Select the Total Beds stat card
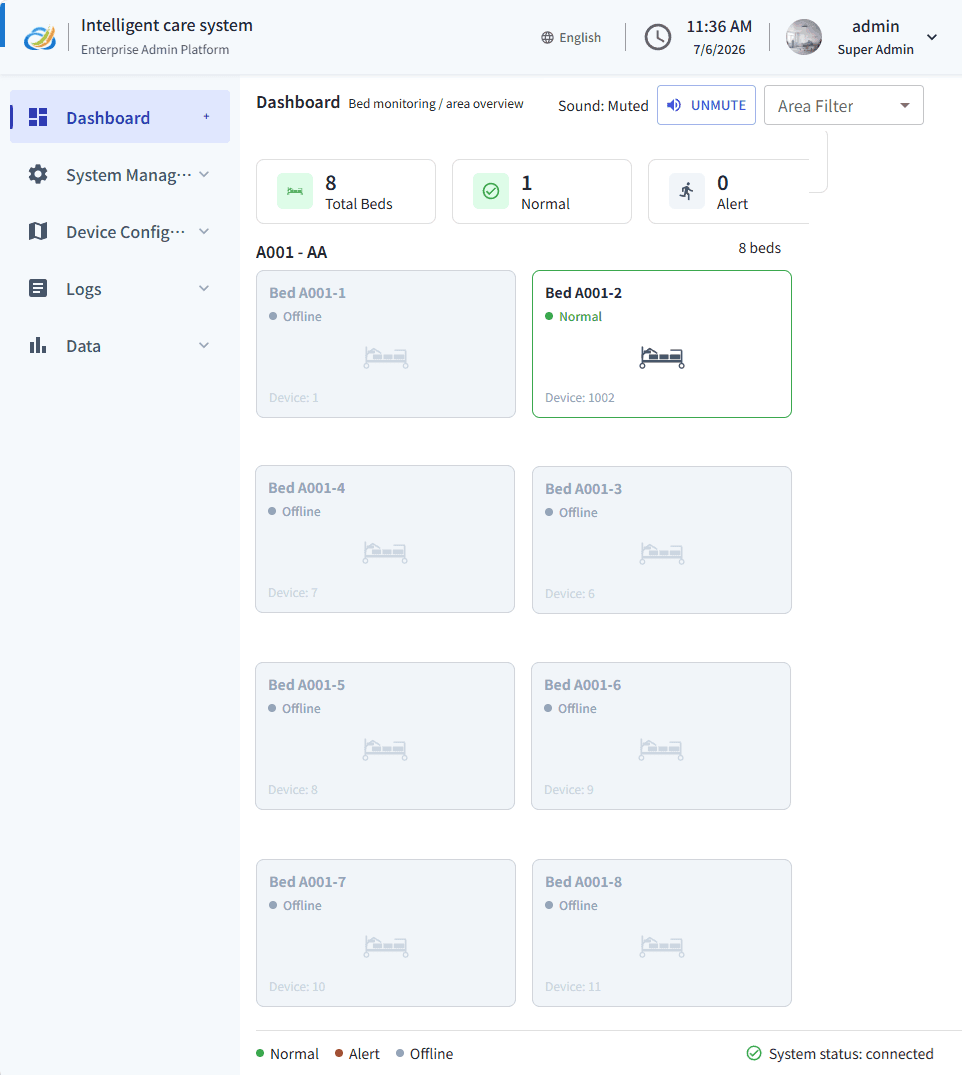 click(x=346, y=192)
